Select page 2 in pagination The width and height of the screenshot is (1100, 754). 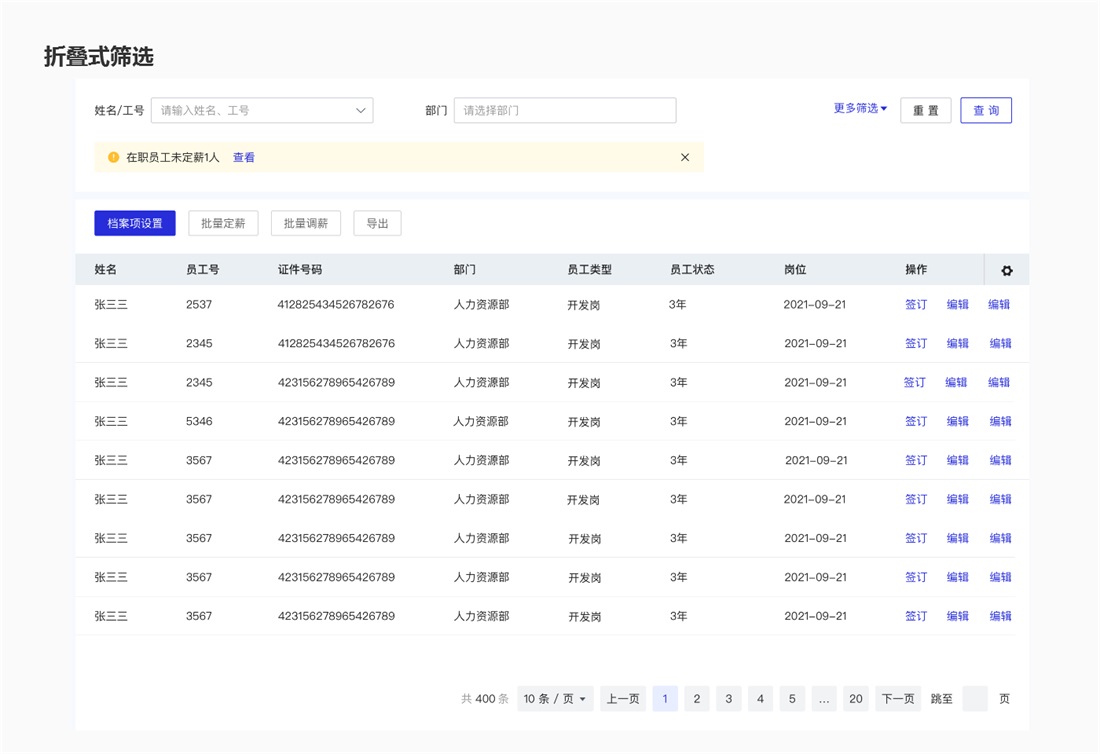(697, 699)
